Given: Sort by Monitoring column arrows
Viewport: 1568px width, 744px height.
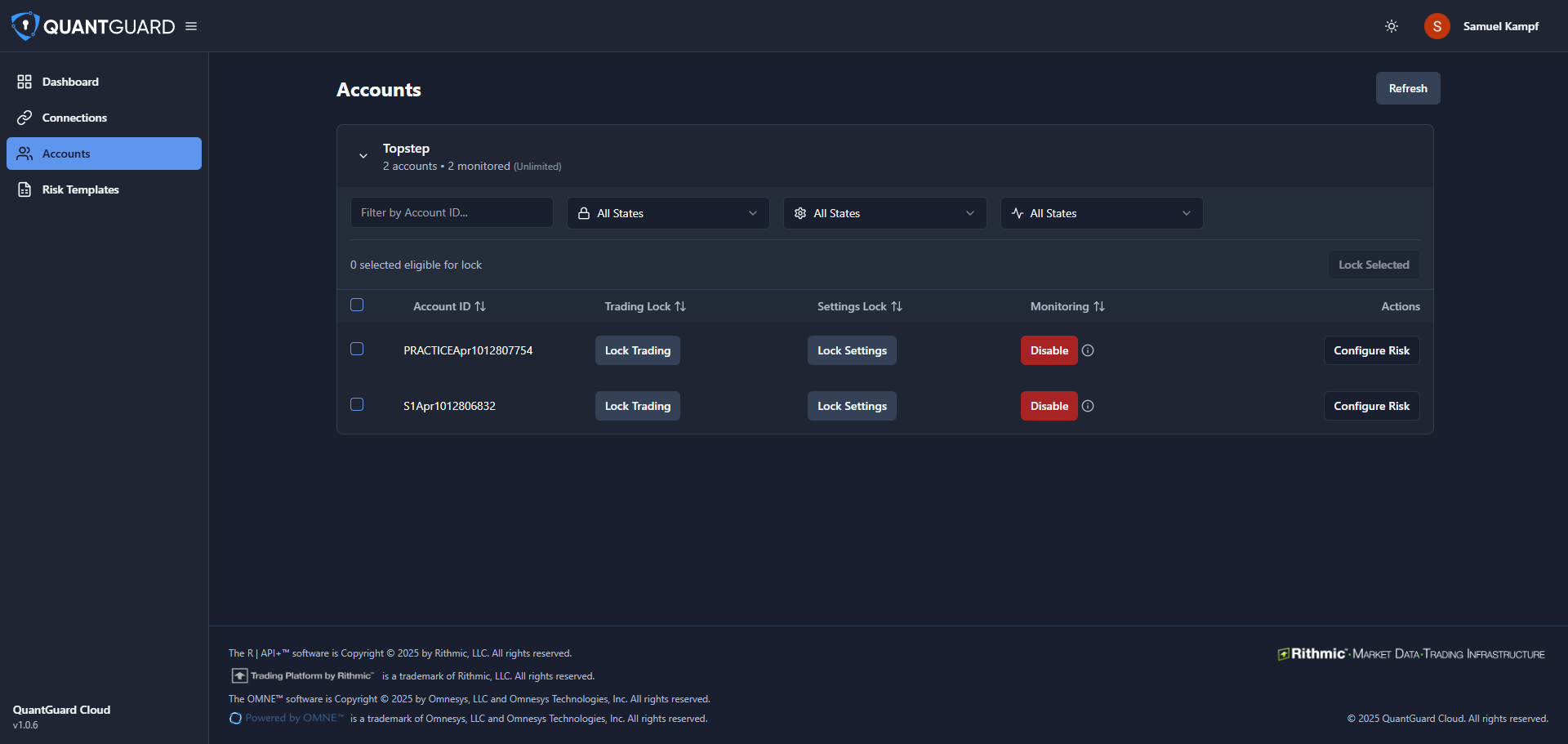Looking at the screenshot, I should click(1099, 306).
